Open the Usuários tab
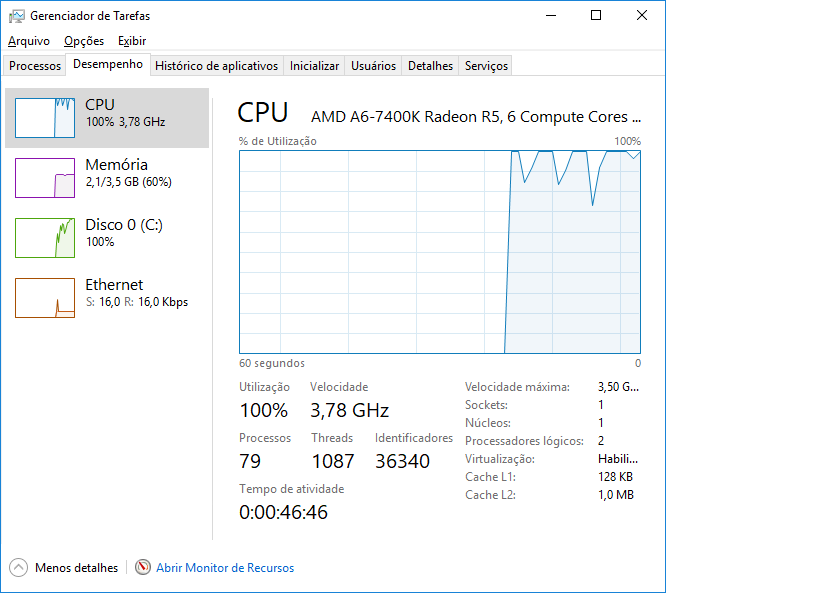Image resolution: width=819 pixels, height=593 pixels. [373, 66]
